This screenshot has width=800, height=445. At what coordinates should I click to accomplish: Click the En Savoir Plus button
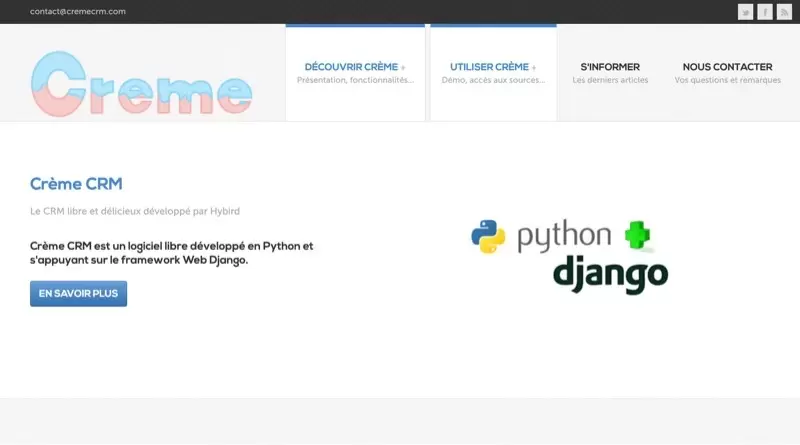point(79,293)
